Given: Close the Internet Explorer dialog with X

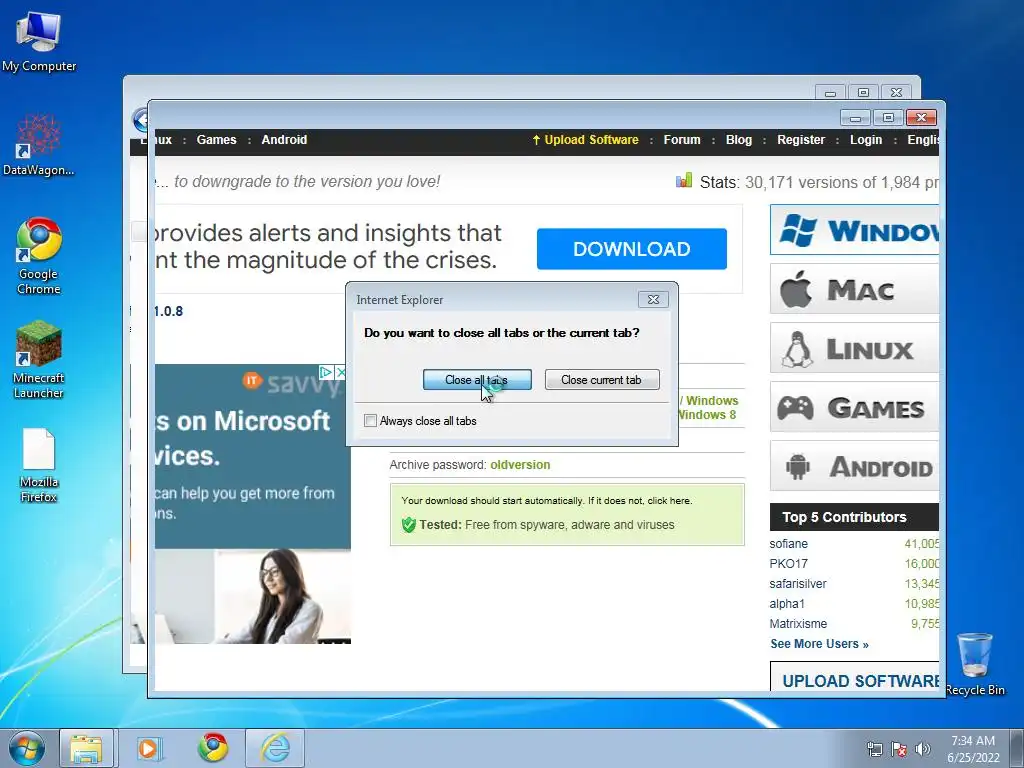Looking at the screenshot, I should pyautogui.click(x=653, y=299).
